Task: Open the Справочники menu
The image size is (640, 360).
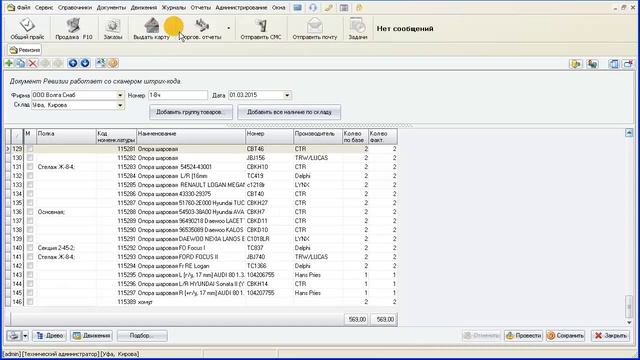Action: point(75,7)
